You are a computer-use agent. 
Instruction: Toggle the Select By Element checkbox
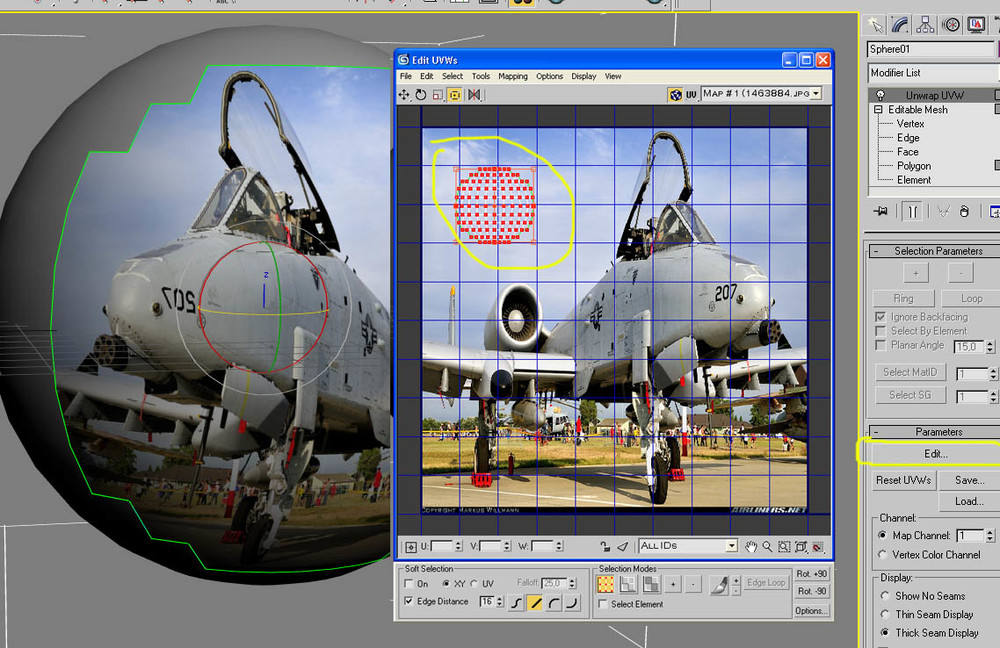(x=881, y=331)
